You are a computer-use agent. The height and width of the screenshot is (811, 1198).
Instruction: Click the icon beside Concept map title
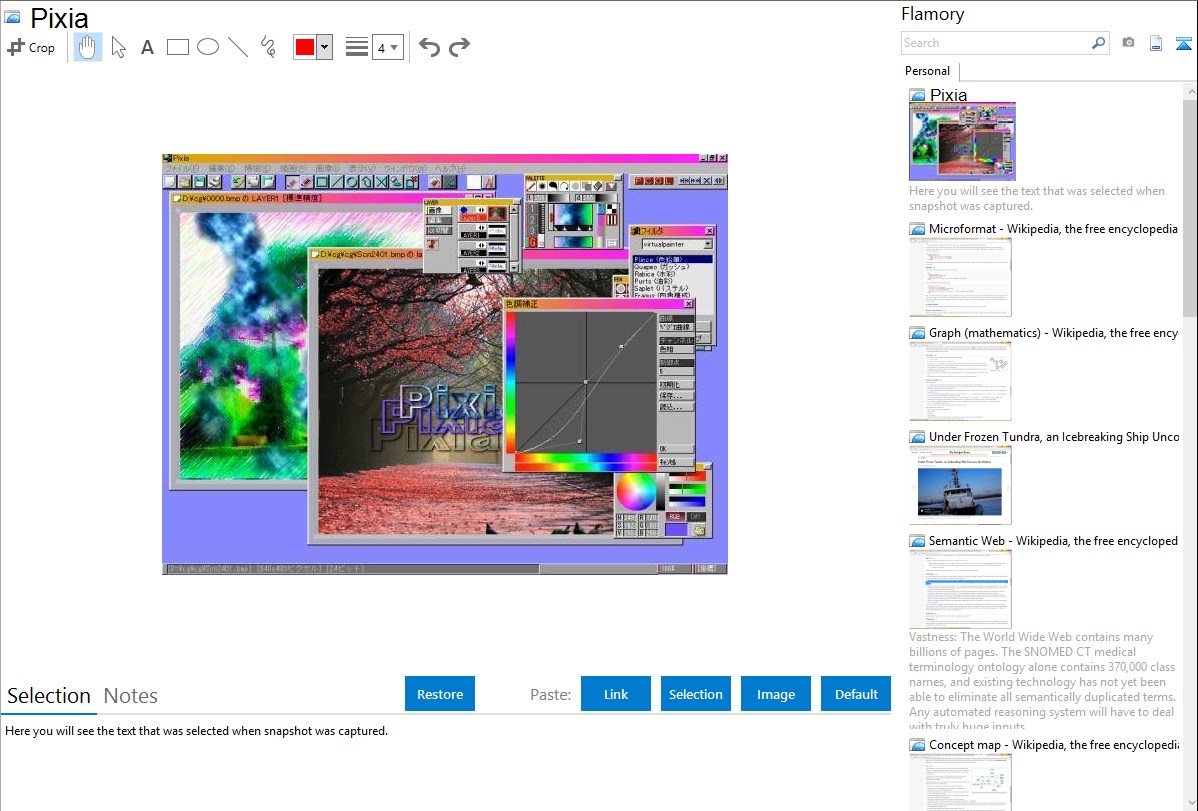pos(917,745)
